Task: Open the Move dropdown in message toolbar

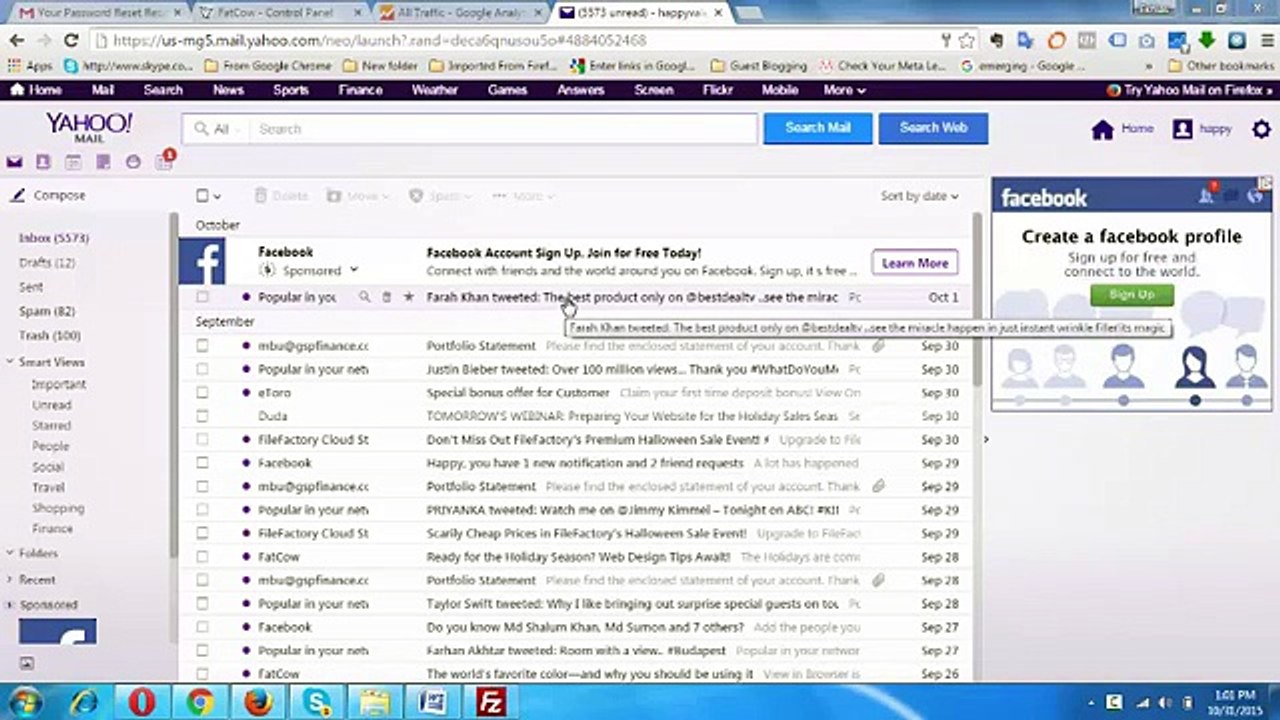Action: pos(358,196)
